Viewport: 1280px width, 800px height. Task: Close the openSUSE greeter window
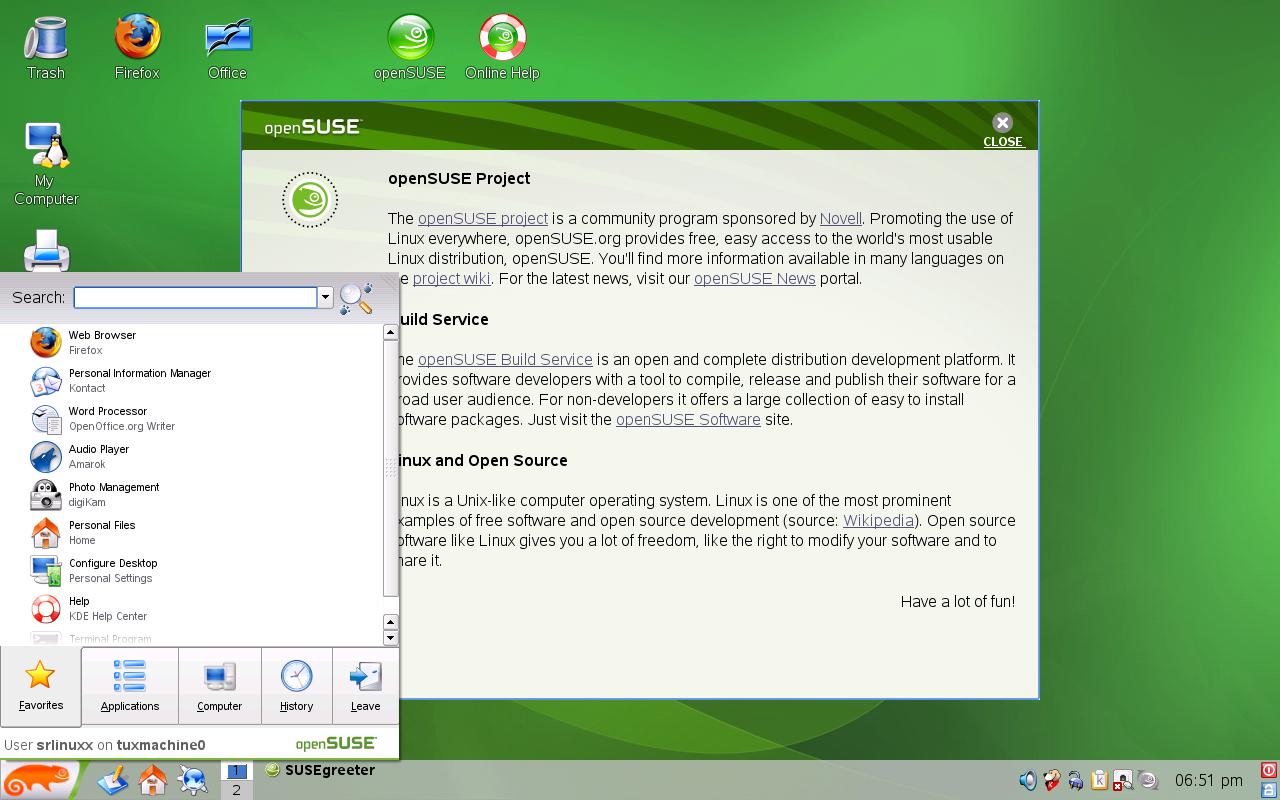[1002, 129]
